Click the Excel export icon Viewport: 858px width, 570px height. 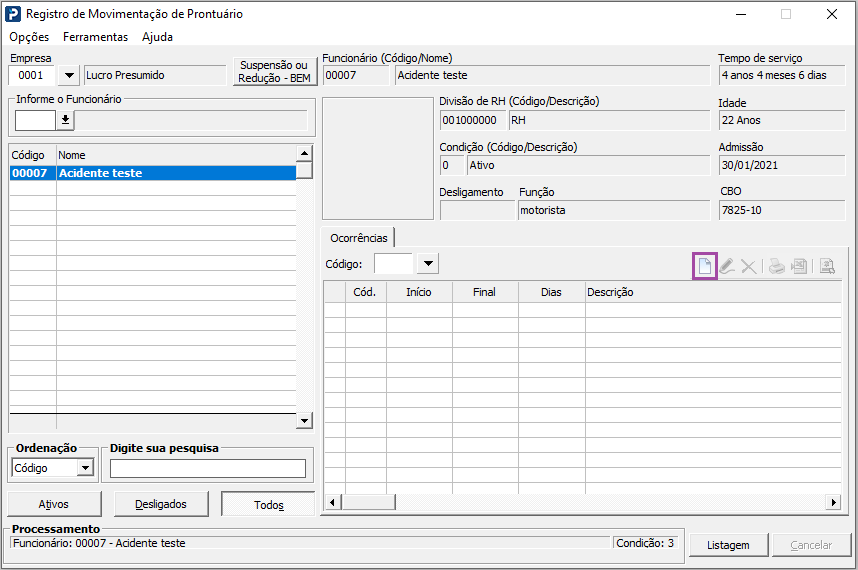(799, 266)
